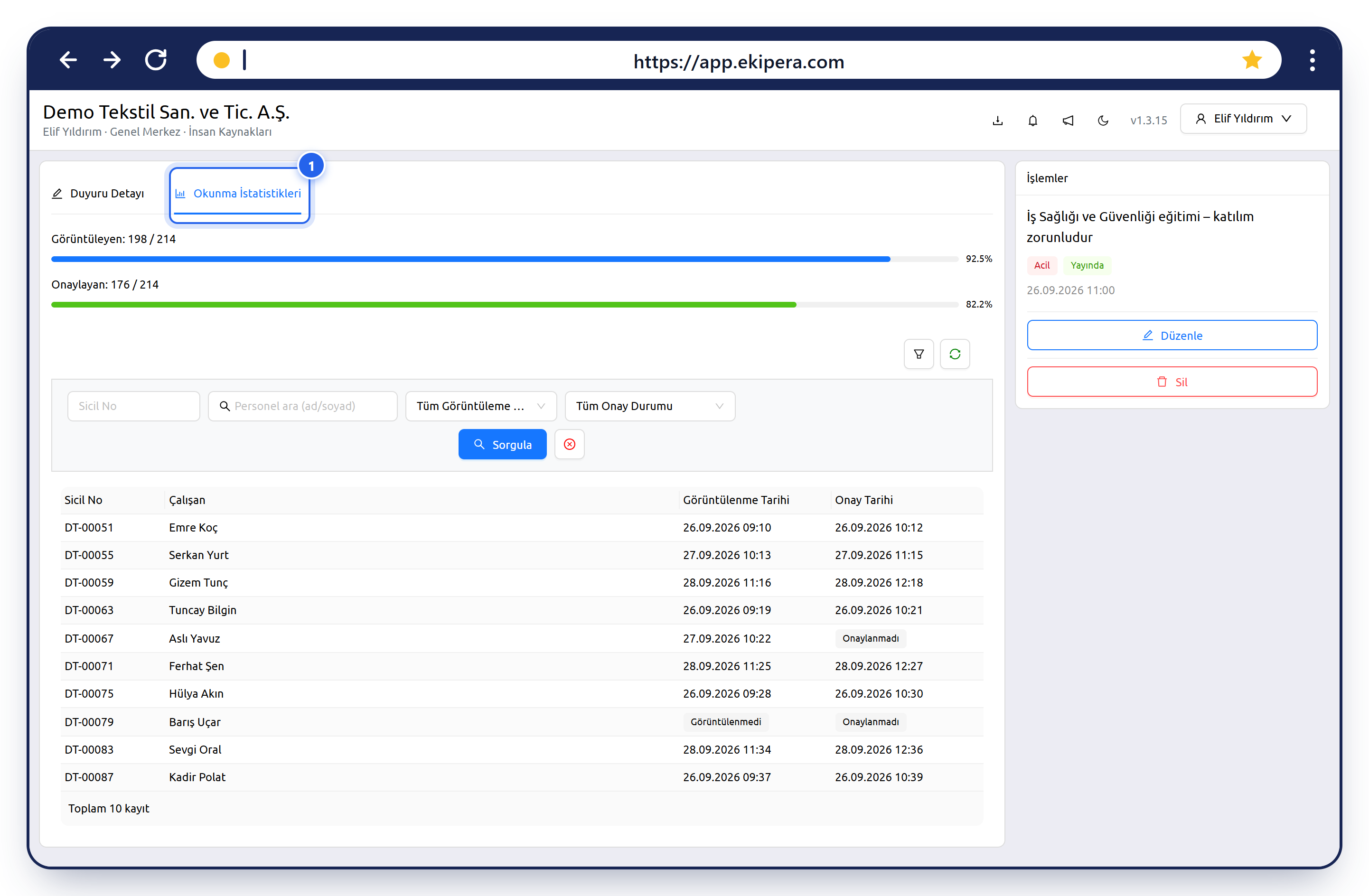
Task: Toggle dark mode with the moon icon
Action: click(1103, 120)
